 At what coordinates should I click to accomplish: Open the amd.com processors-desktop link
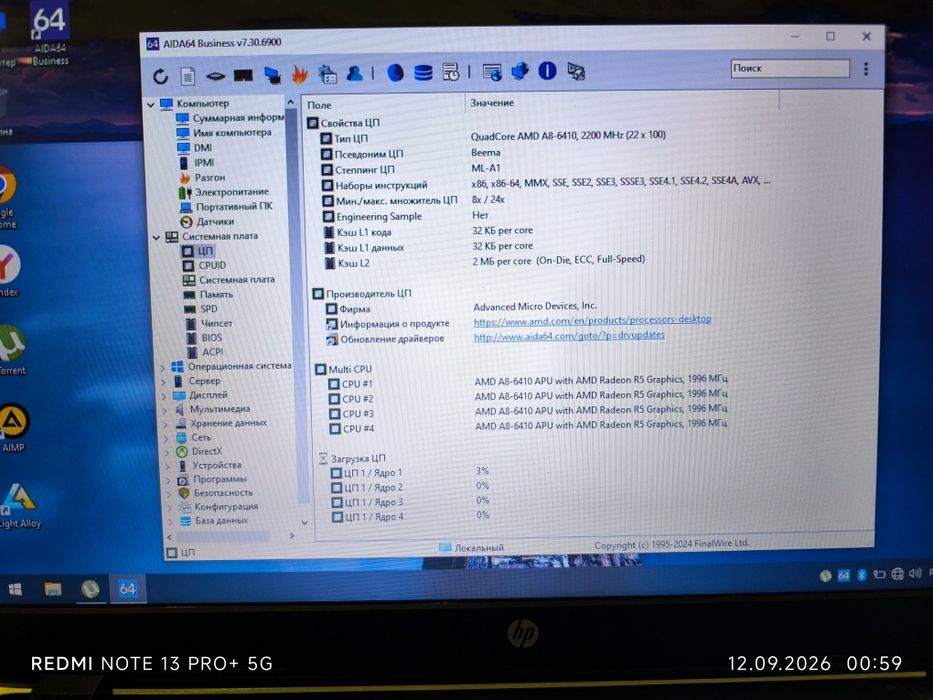click(x=593, y=320)
